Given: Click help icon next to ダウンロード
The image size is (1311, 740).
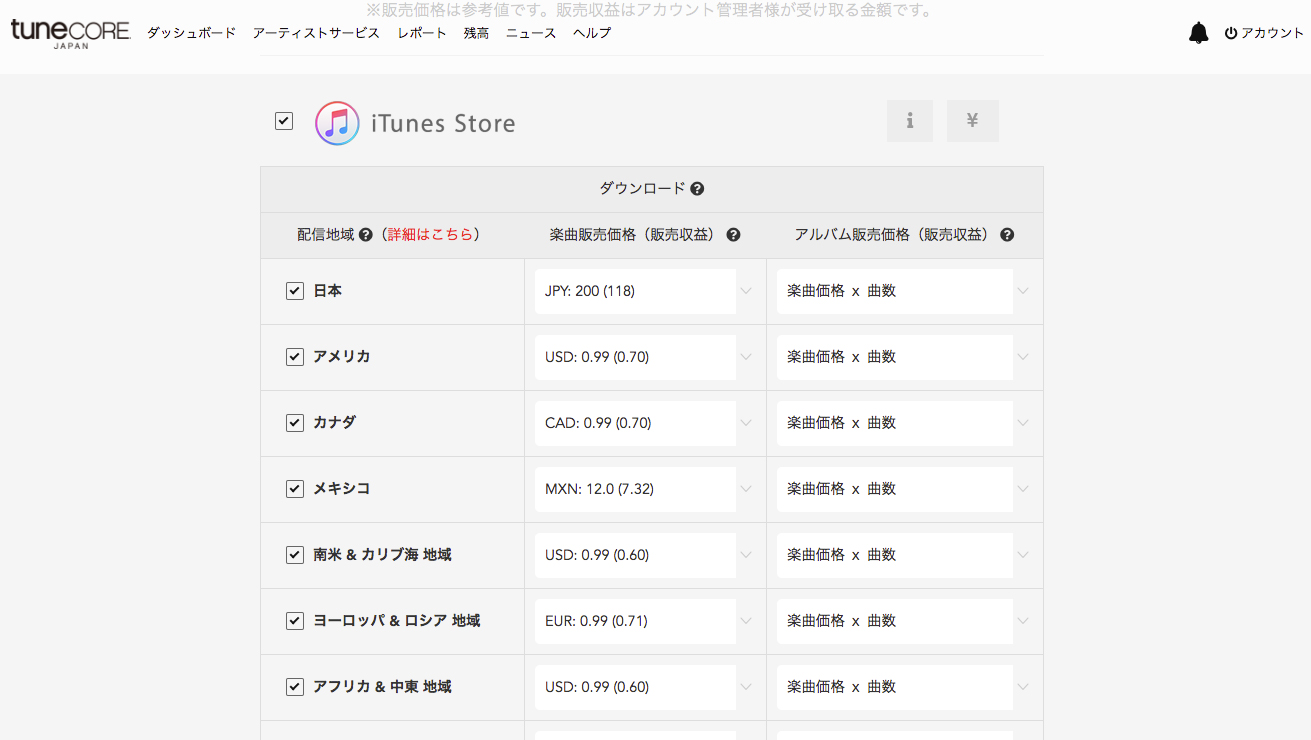Looking at the screenshot, I should [x=697, y=189].
